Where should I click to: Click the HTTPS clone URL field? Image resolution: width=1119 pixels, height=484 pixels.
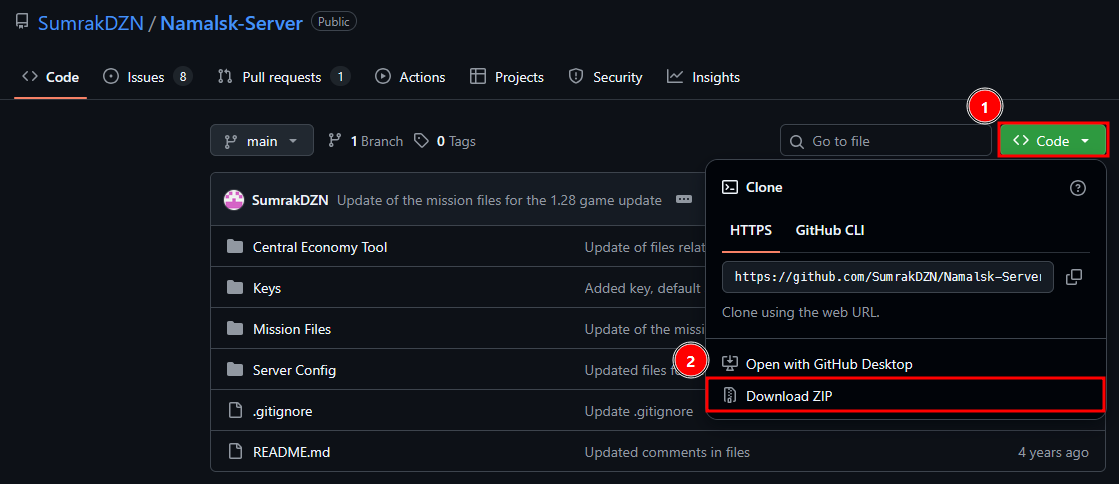coord(888,277)
